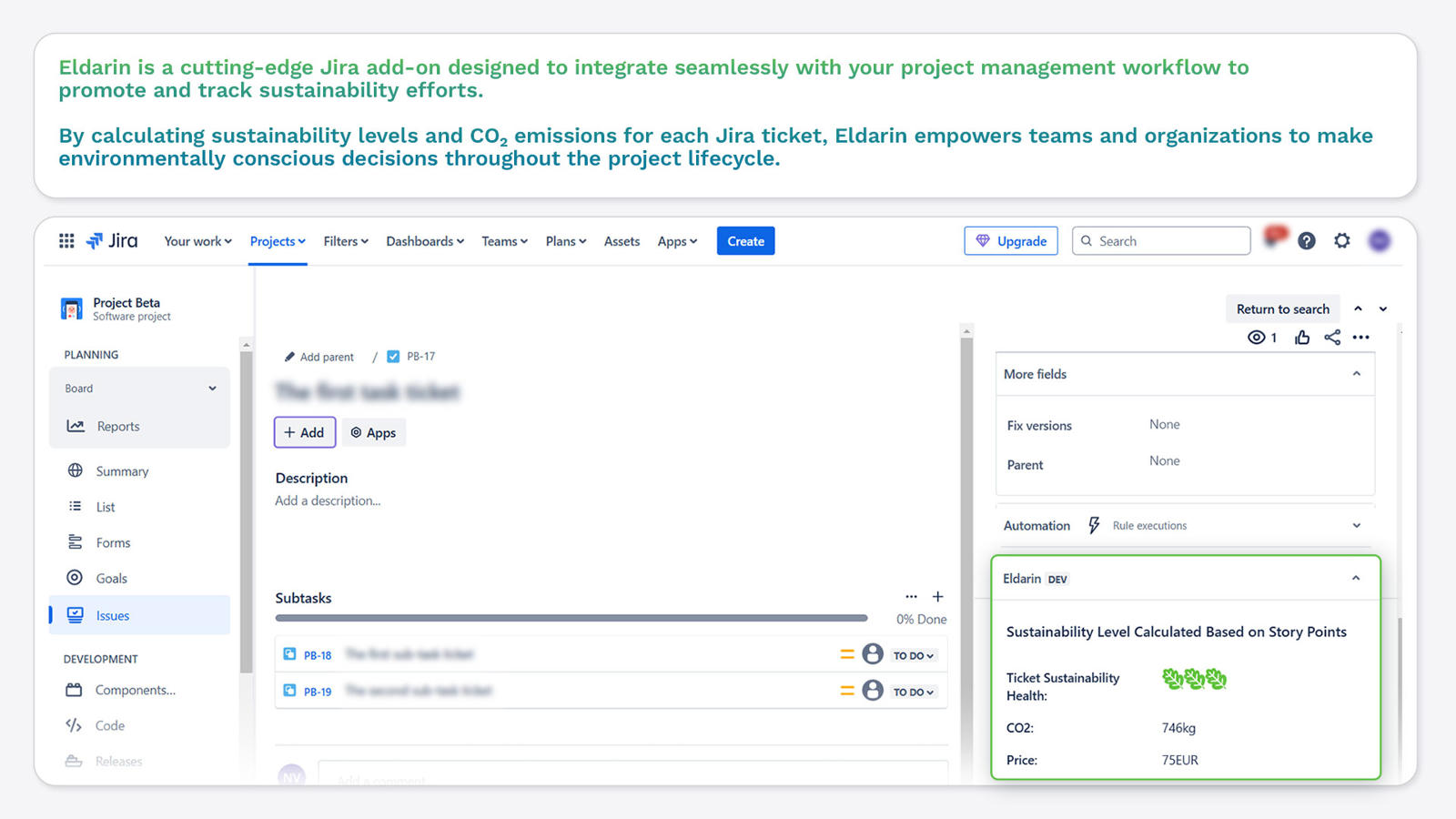Click the add subtask plus icon
This screenshot has width=1456, height=819.
click(938, 597)
